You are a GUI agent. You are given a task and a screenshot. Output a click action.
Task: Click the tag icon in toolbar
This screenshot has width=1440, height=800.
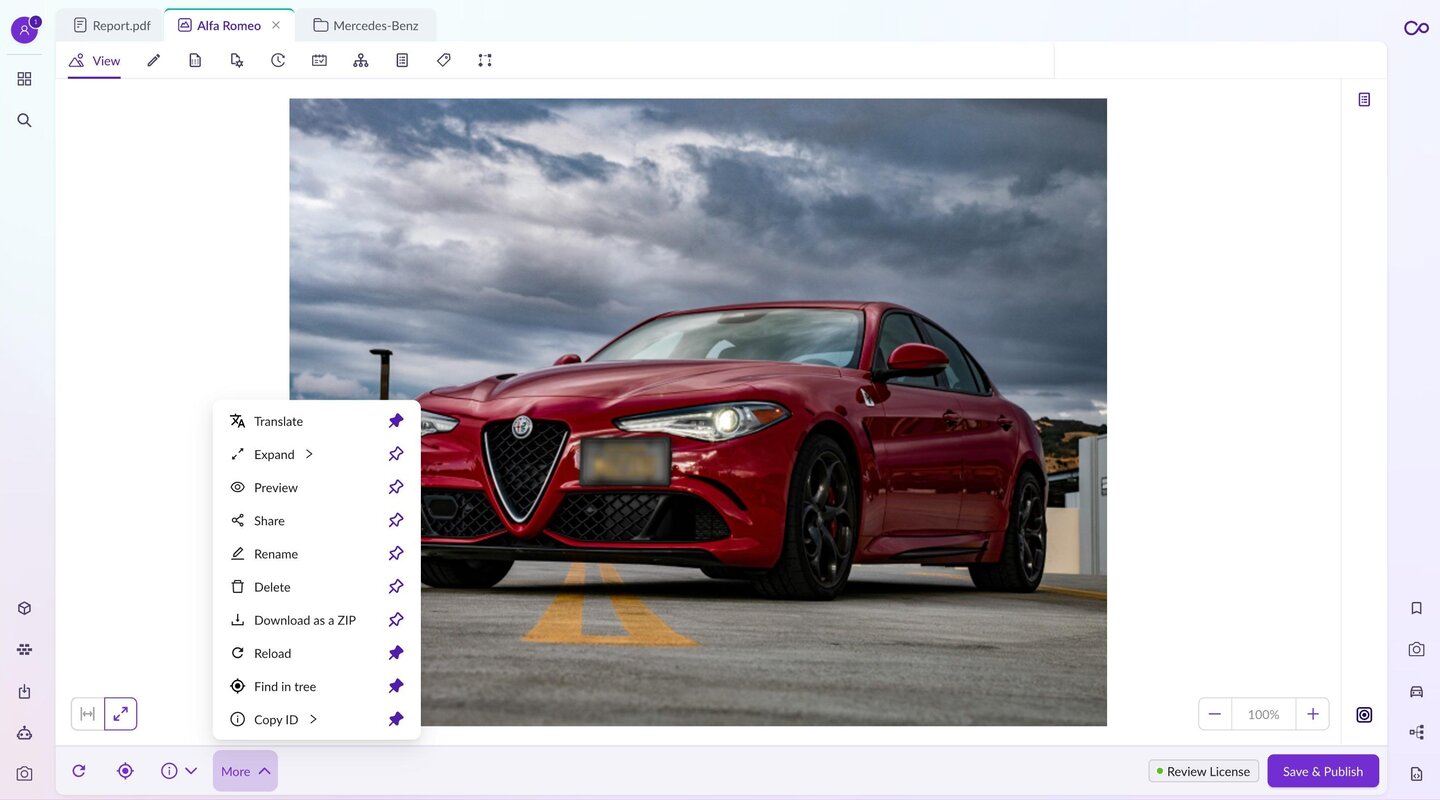(x=444, y=60)
